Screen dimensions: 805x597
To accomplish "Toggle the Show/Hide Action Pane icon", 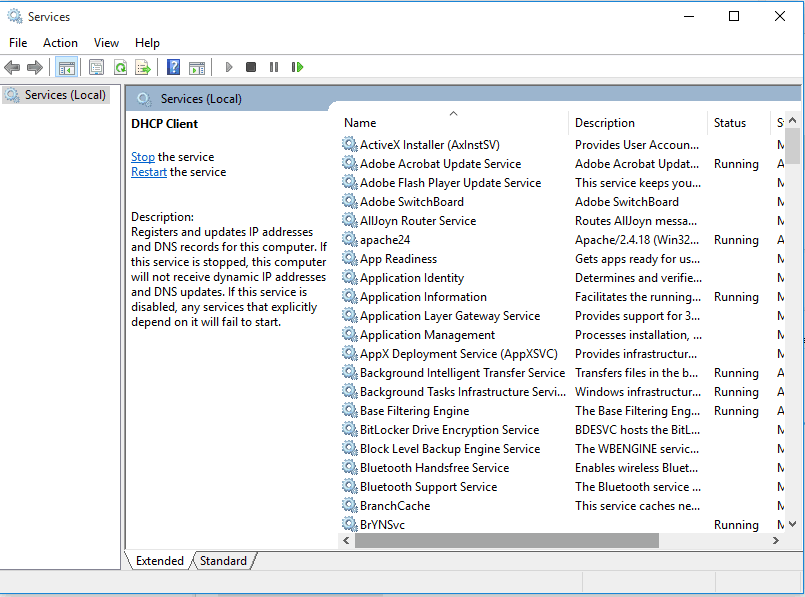I will coord(197,67).
